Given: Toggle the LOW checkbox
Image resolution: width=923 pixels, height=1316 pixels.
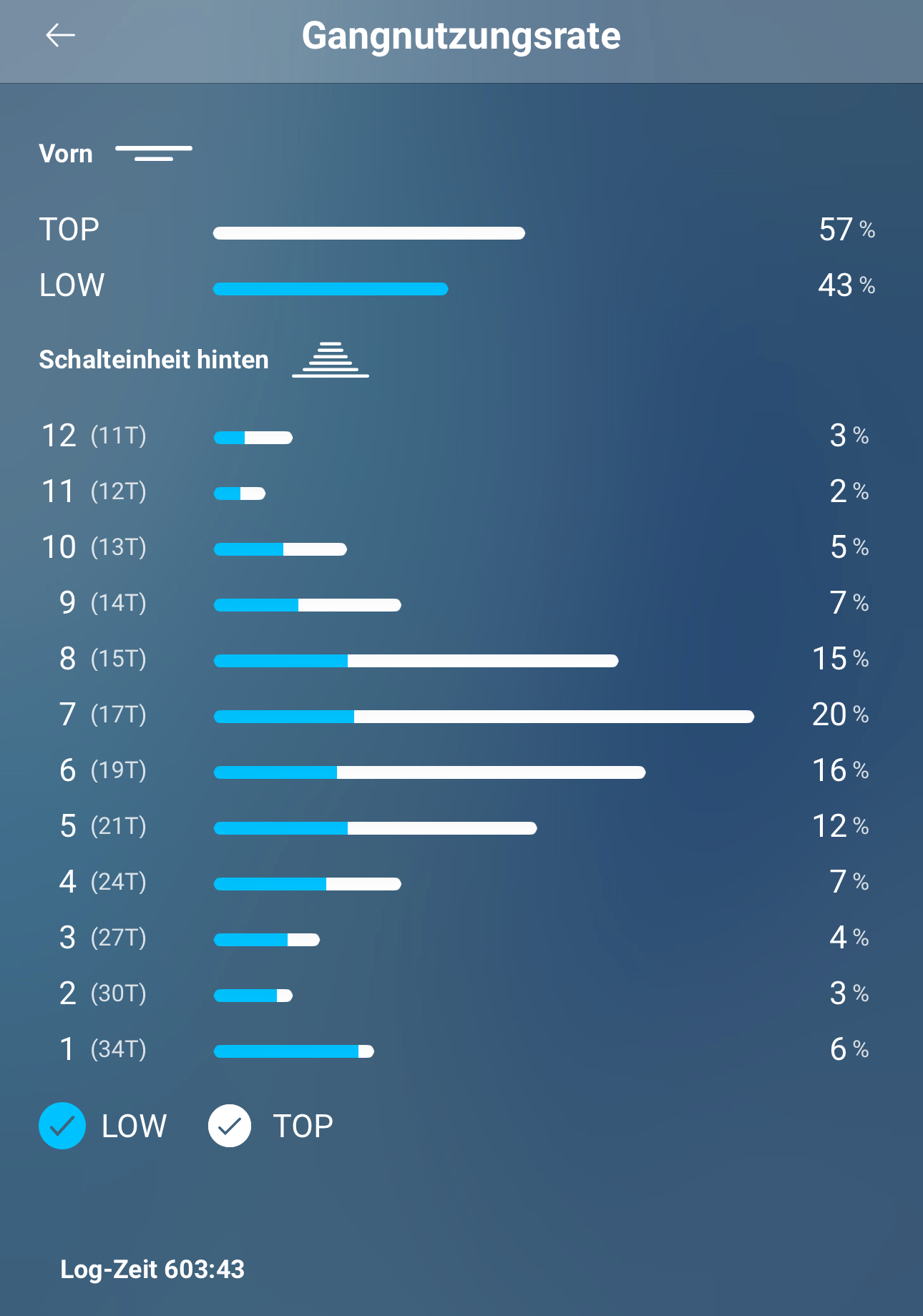Looking at the screenshot, I should click(x=62, y=1126).
